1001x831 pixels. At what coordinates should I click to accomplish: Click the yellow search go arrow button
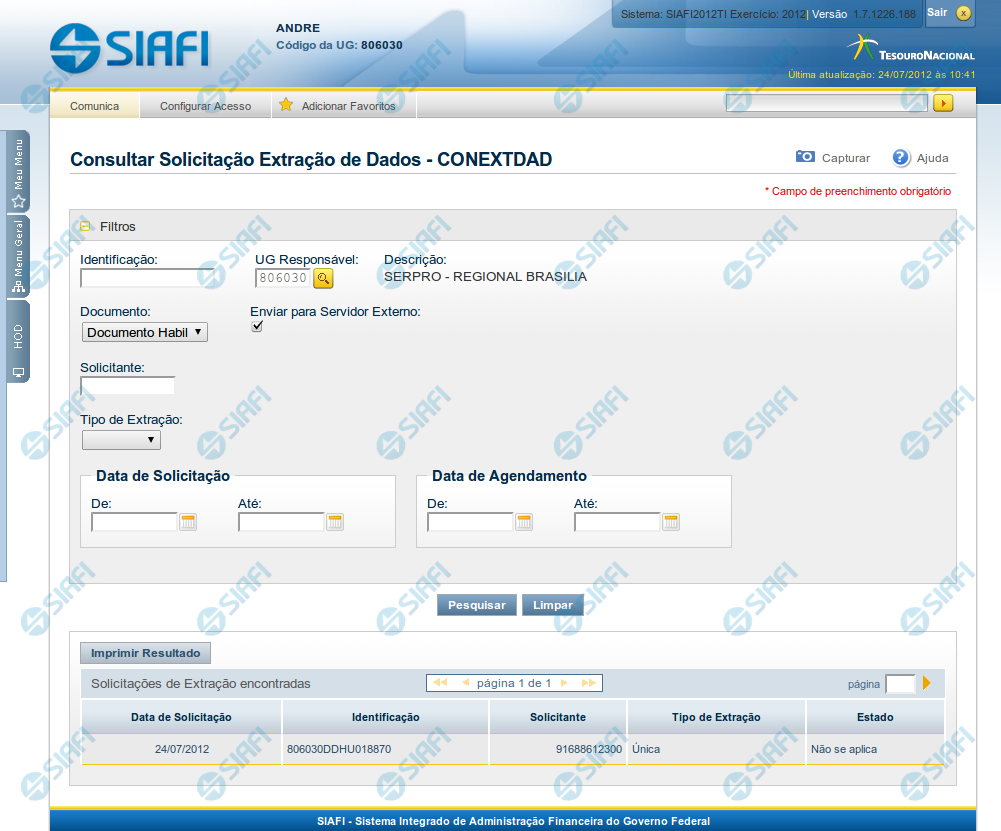pyautogui.click(x=942, y=103)
